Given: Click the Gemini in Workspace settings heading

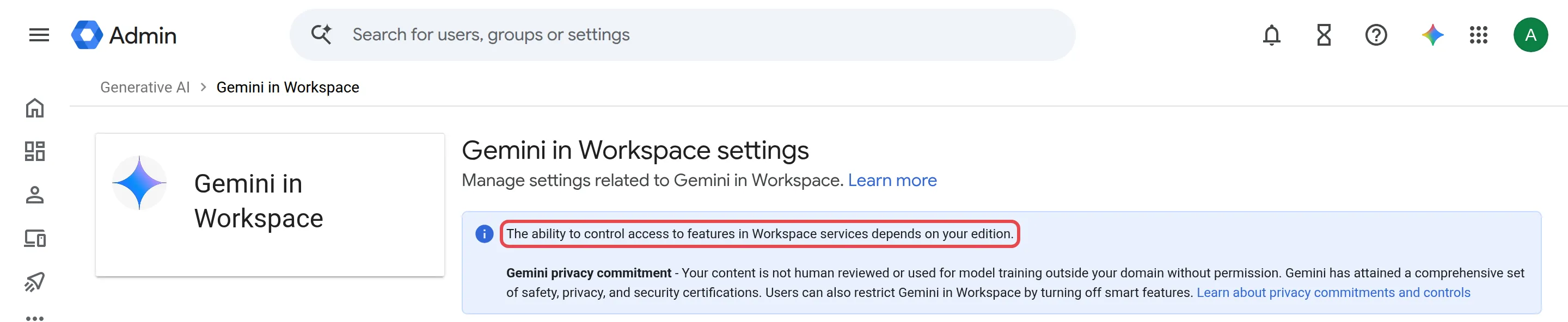Looking at the screenshot, I should coord(635,150).
